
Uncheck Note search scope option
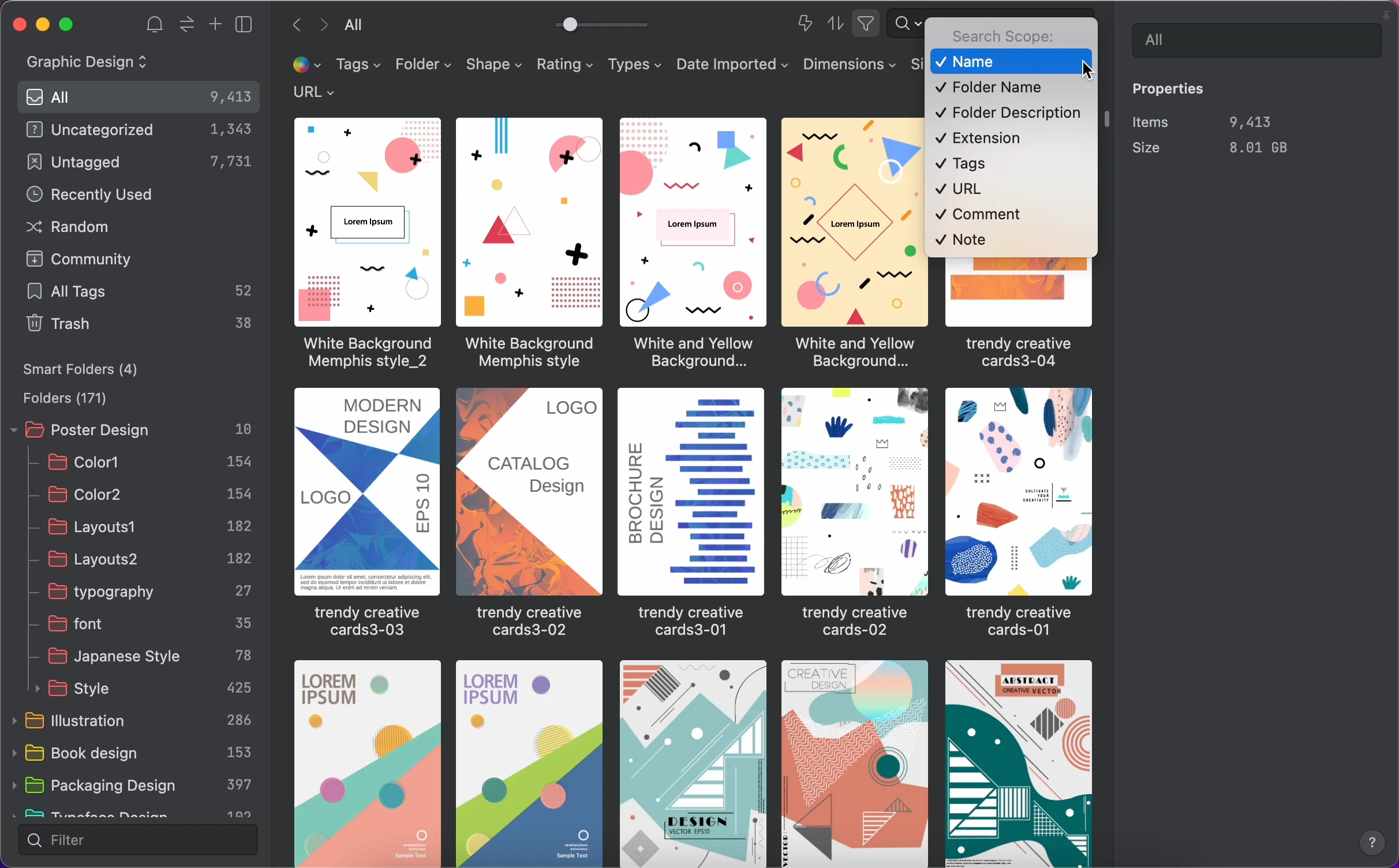coord(1011,240)
